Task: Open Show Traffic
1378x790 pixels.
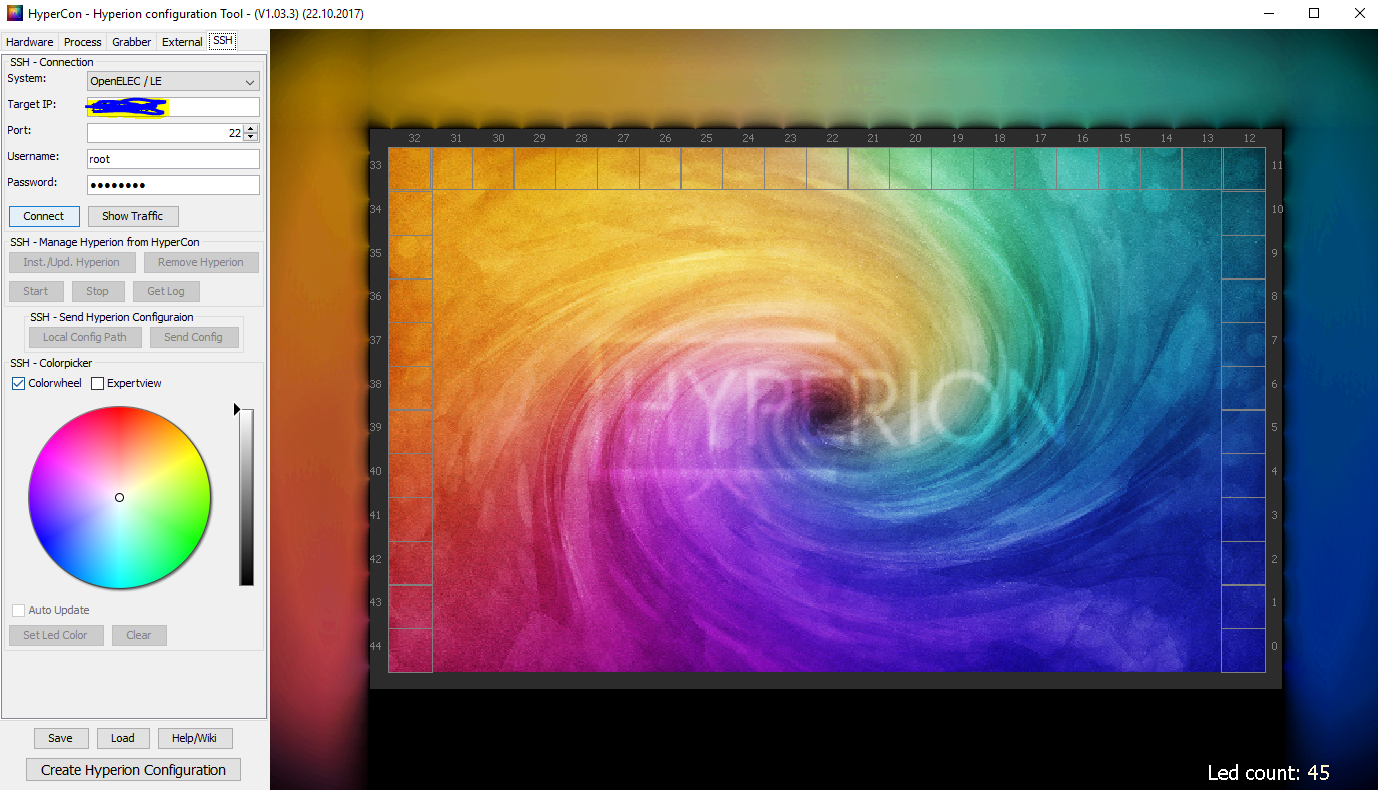Action: [x=133, y=216]
